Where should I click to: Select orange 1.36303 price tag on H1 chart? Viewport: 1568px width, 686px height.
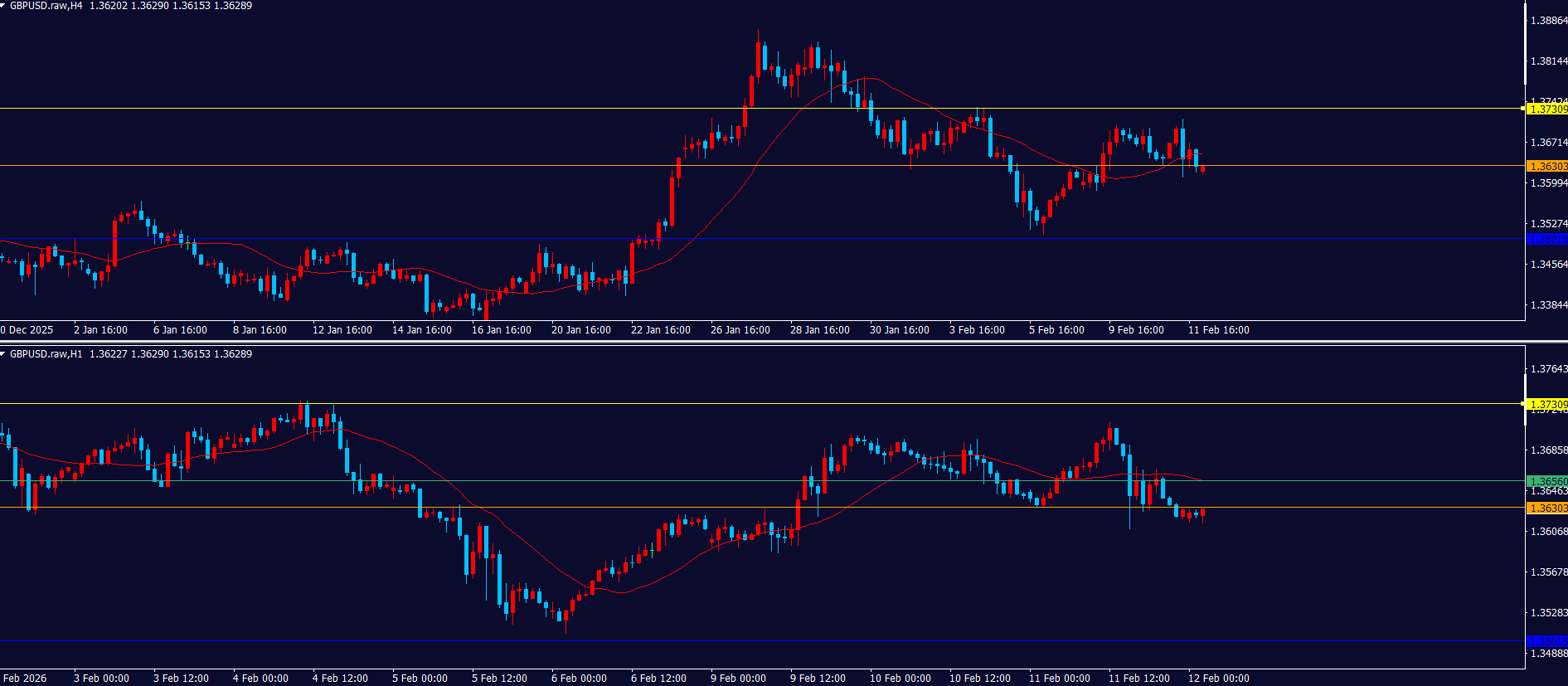[x=1547, y=508]
